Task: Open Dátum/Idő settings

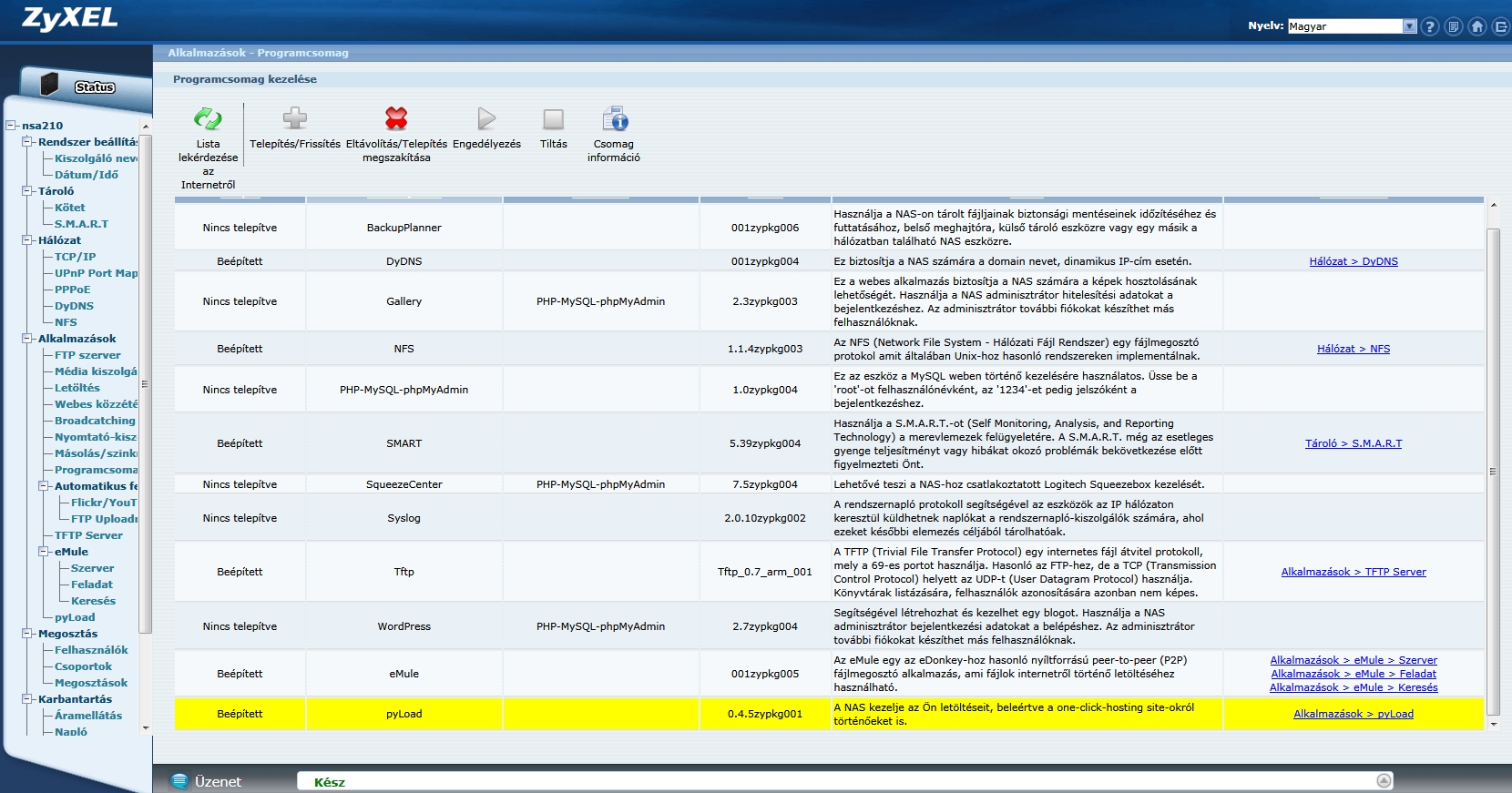Action: (87, 175)
